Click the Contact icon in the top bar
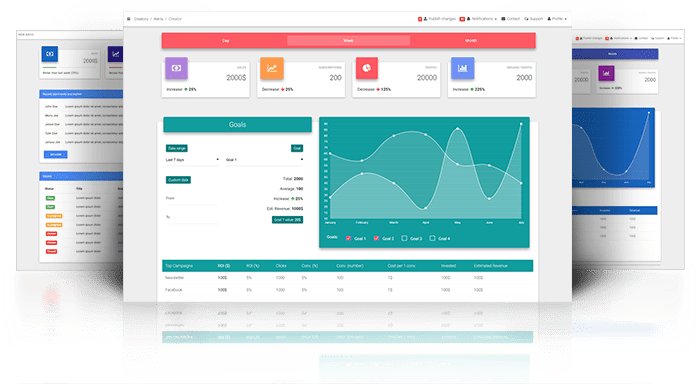The height and width of the screenshot is (384, 700). tap(503, 19)
